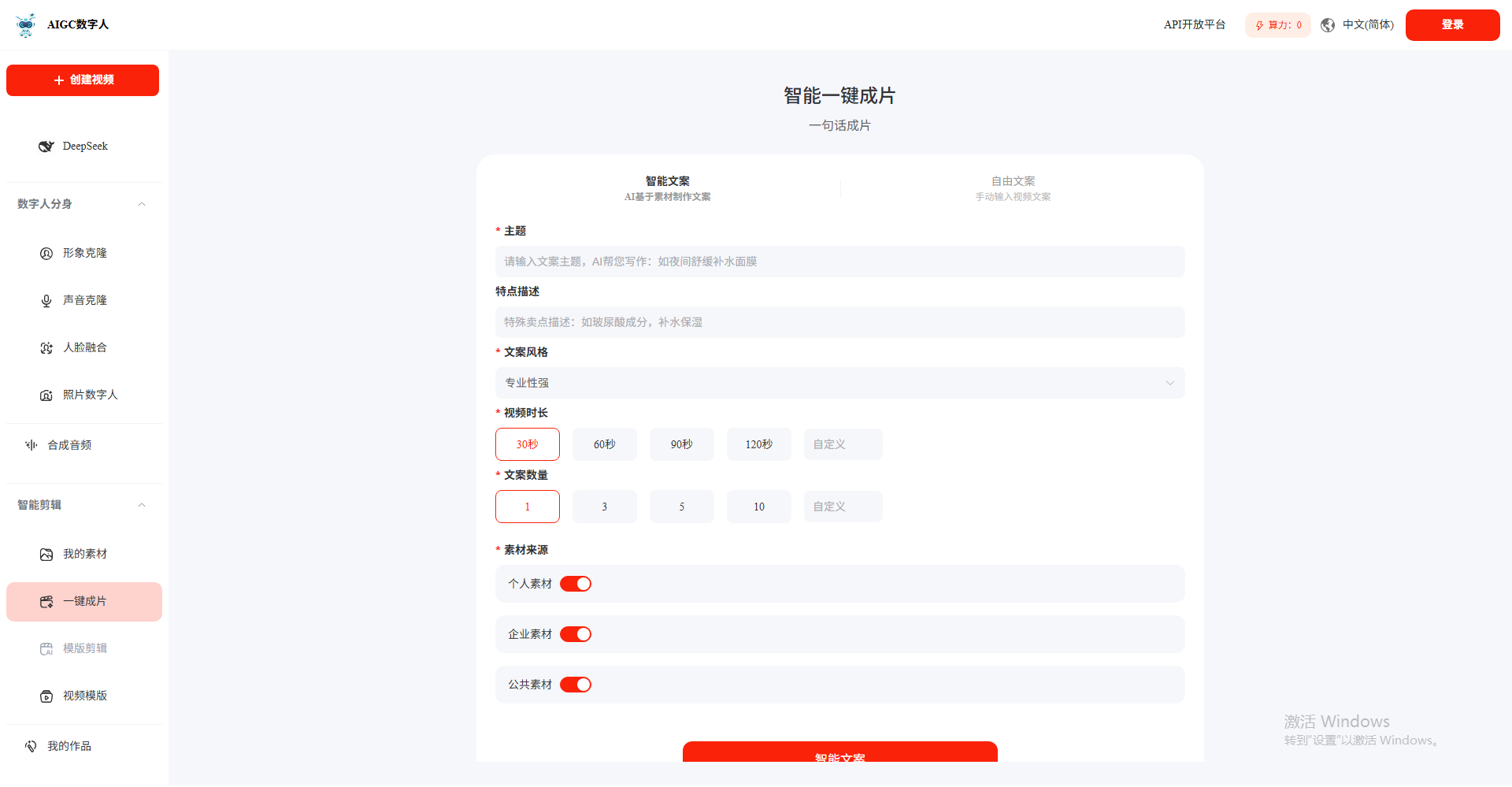Select the 声音克隆 microphone icon
This screenshot has width=1512, height=787.
pos(46,301)
